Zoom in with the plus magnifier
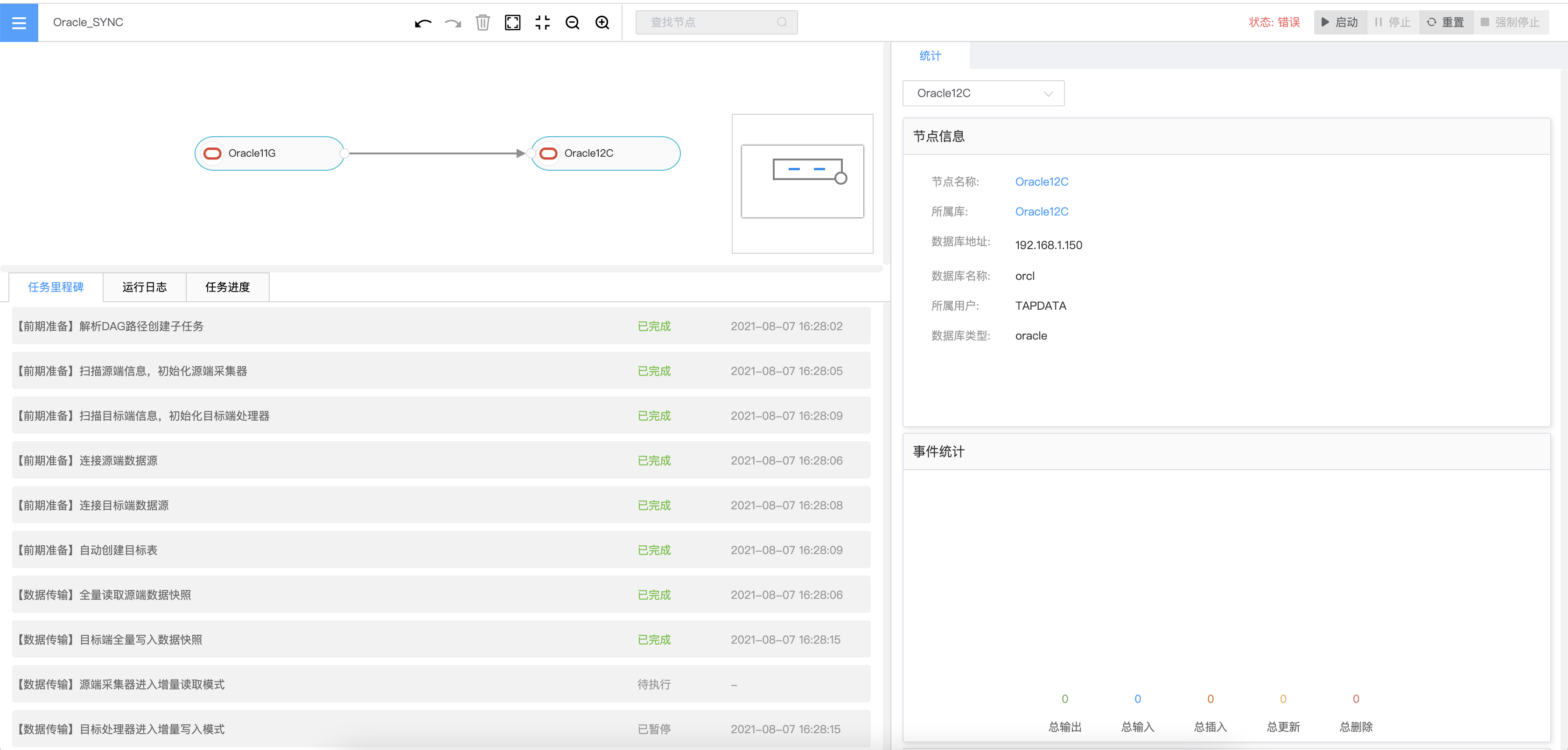Viewport: 1568px width, 750px height. coord(602,23)
